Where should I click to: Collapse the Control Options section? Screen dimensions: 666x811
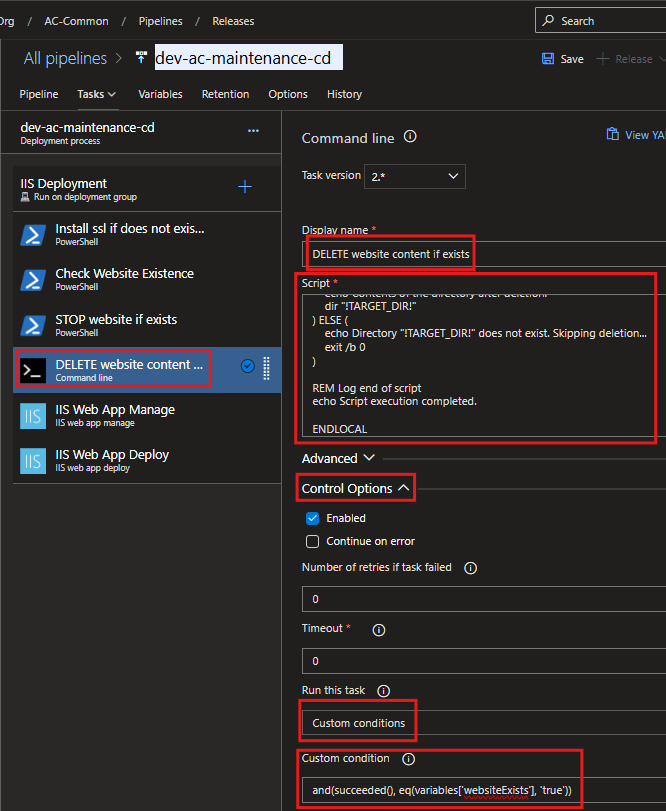pyautogui.click(x=356, y=488)
